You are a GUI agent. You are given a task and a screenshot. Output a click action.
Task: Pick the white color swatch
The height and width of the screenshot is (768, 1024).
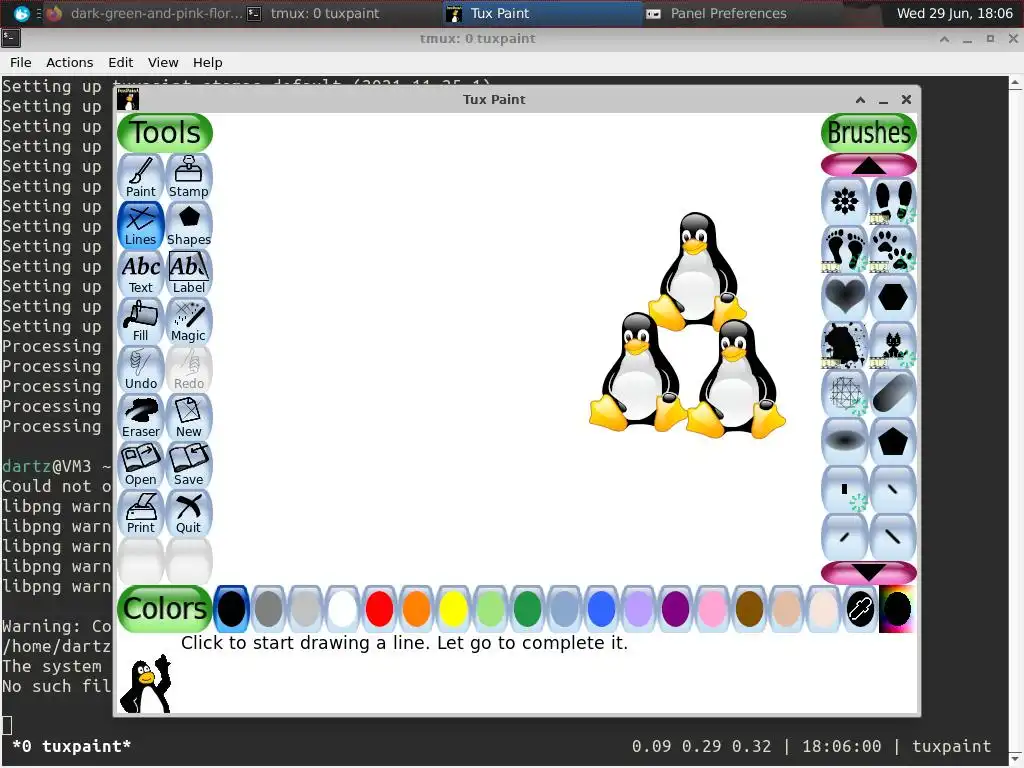pyautogui.click(x=342, y=609)
